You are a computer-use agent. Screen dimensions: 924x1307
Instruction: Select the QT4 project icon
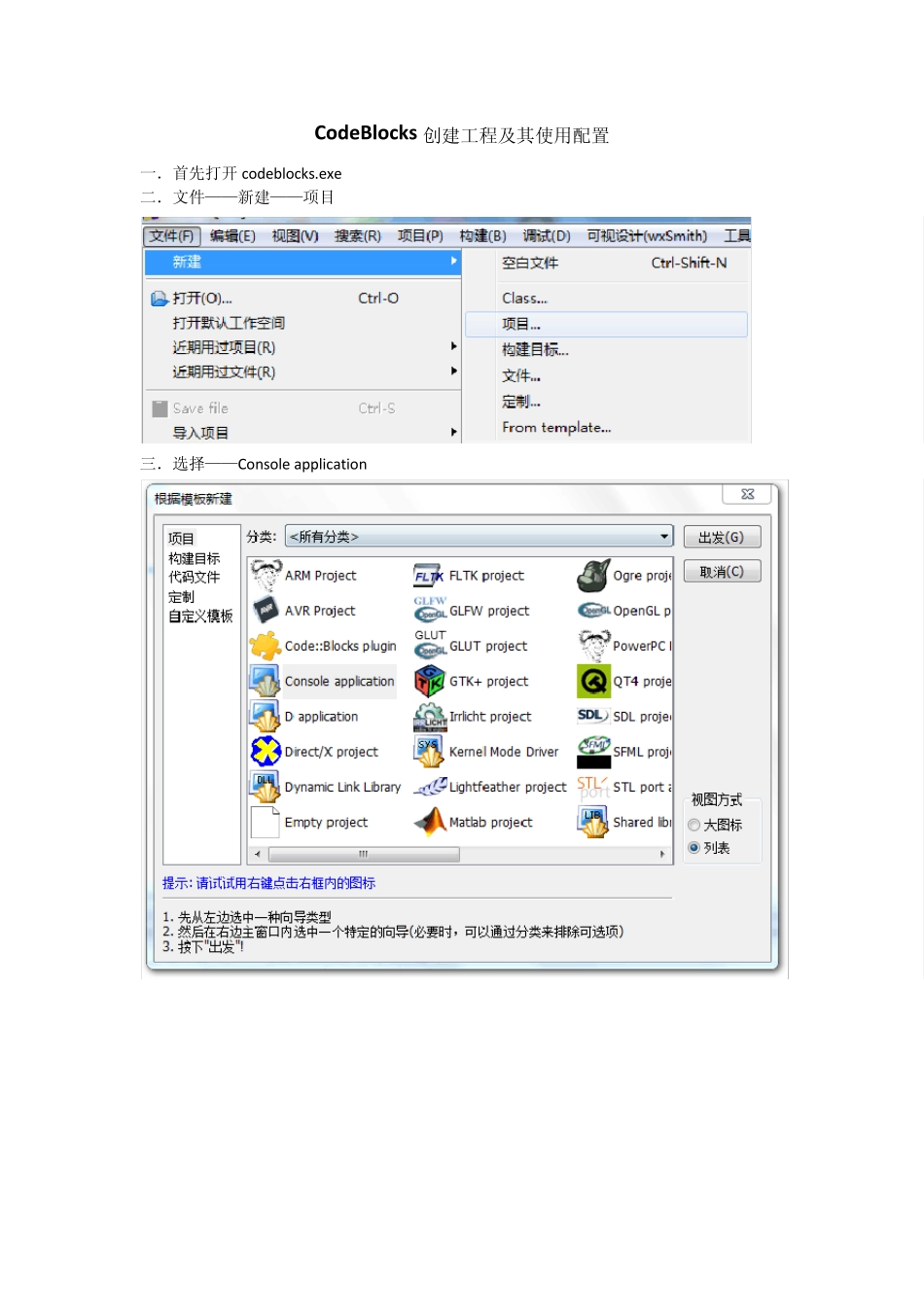593,682
